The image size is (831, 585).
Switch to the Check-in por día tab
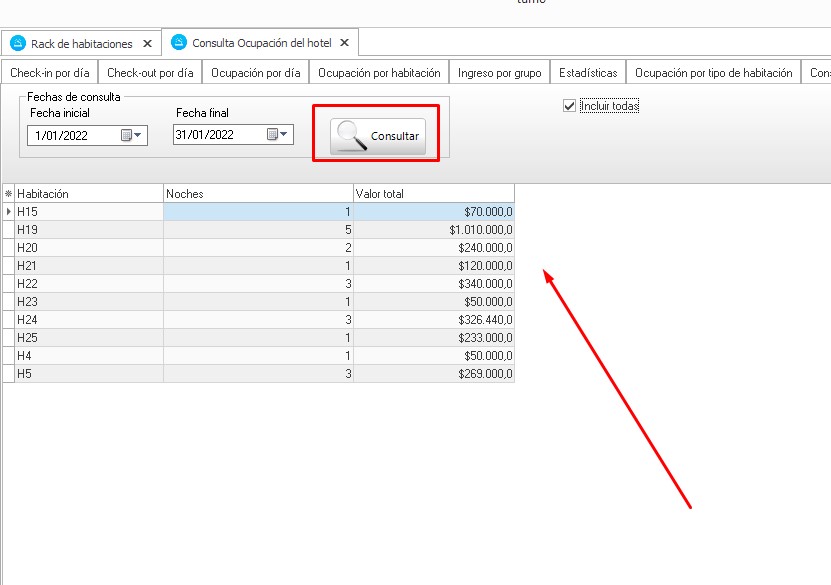point(50,73)
